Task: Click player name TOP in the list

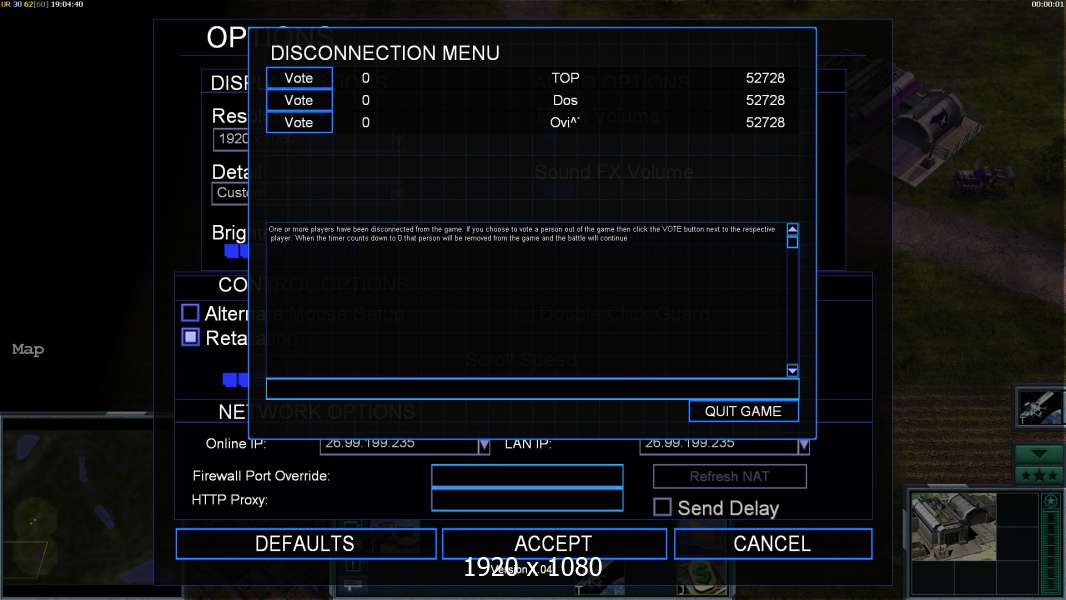Action: pos(565,78)
